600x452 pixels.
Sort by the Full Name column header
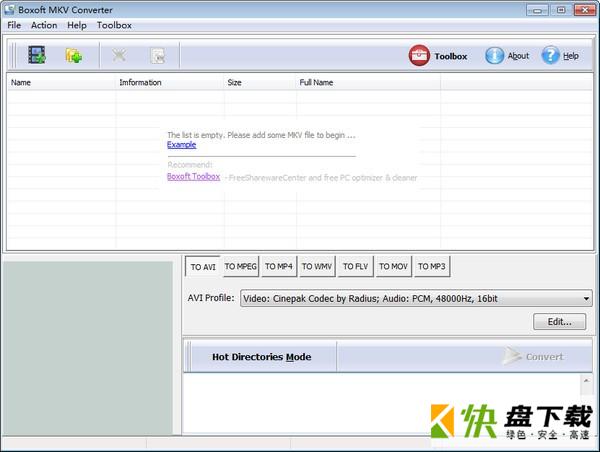[368, 82]
